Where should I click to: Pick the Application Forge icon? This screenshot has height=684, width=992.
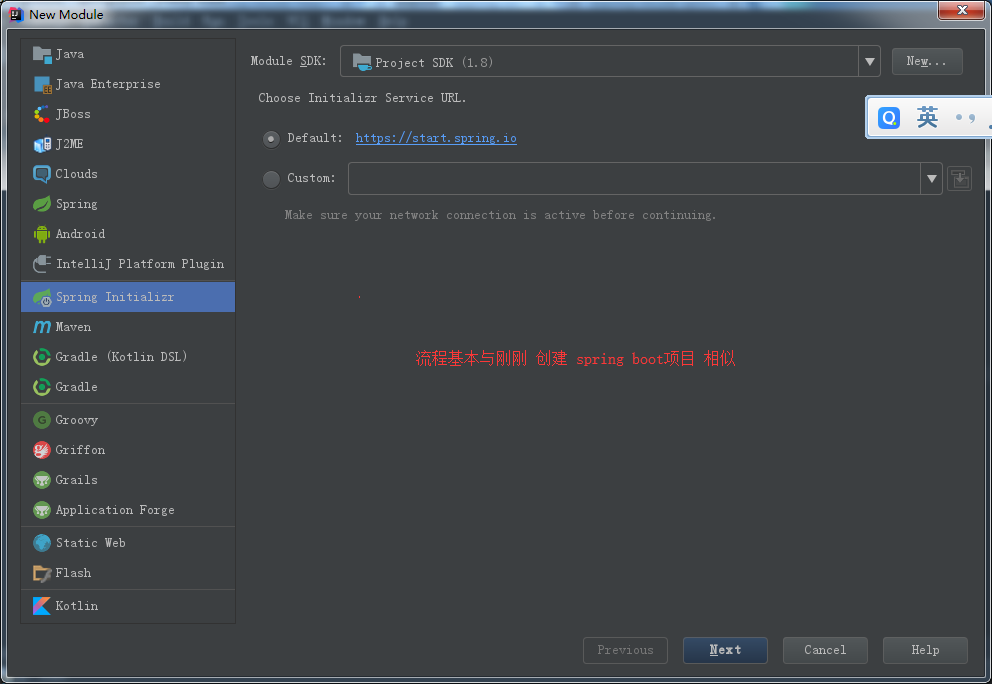pos(42,510)
